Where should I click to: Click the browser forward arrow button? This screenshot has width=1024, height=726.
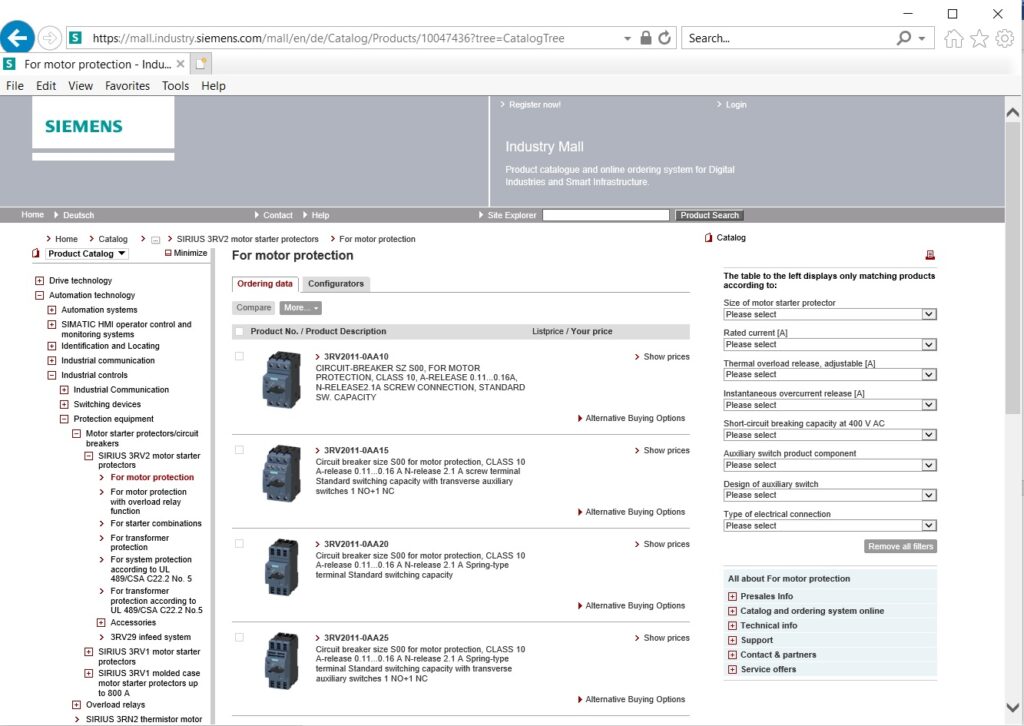50,38
